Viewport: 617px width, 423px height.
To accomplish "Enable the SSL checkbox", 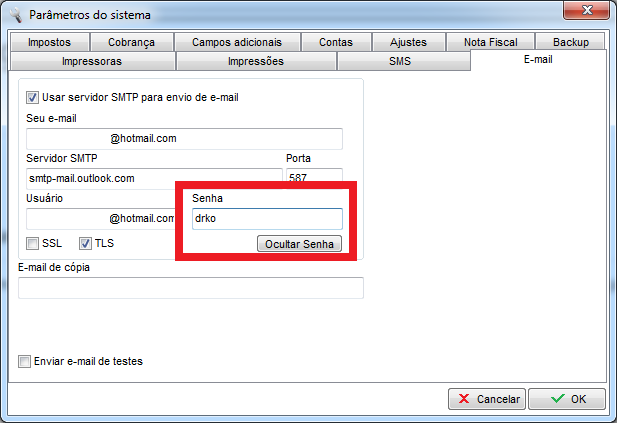I will coord(34,243).
